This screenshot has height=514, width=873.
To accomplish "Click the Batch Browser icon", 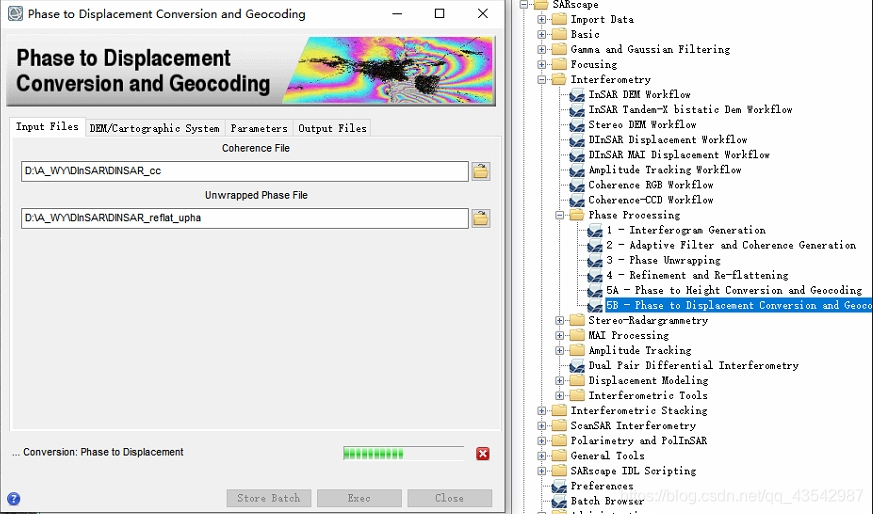I will 559,501.
